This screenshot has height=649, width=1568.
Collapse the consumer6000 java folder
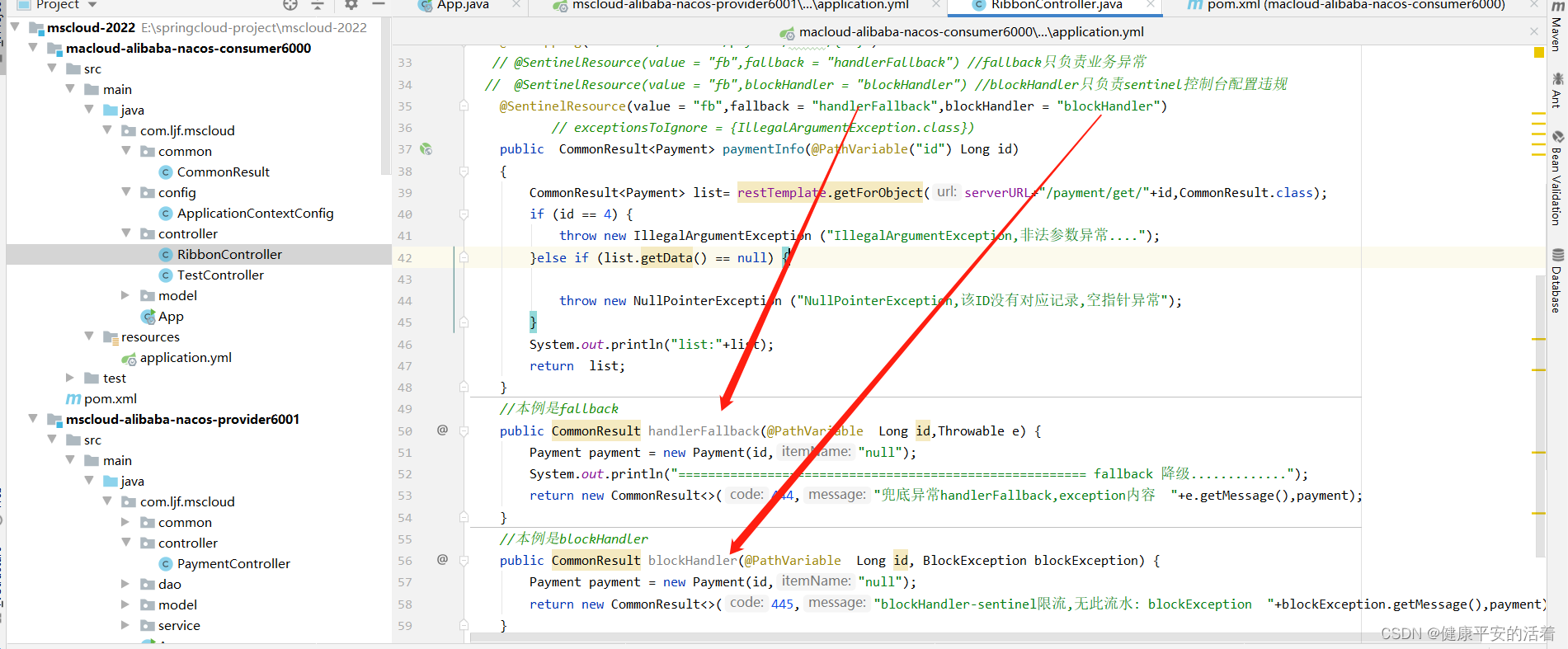coord(89,110)
